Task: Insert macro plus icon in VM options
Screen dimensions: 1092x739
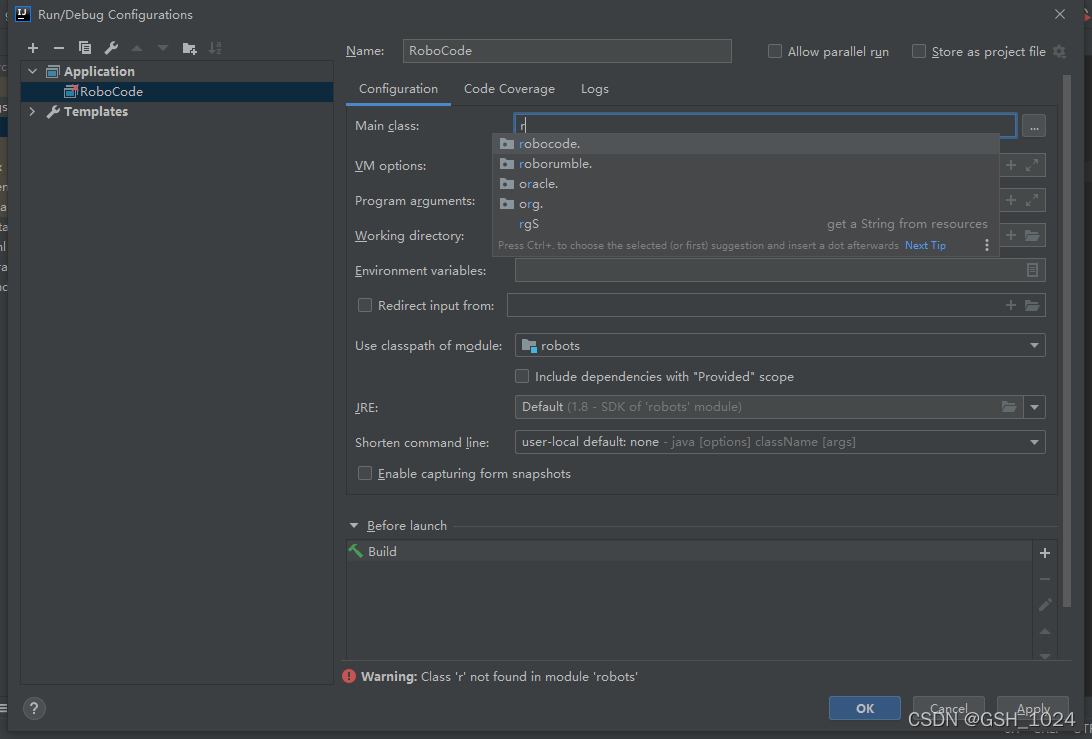Action: tap(1011, 165)
